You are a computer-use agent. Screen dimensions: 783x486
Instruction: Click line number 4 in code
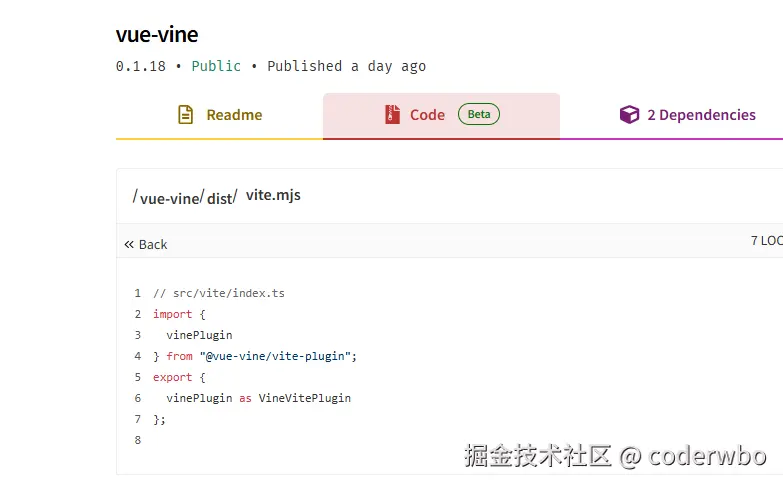point(137,356)
